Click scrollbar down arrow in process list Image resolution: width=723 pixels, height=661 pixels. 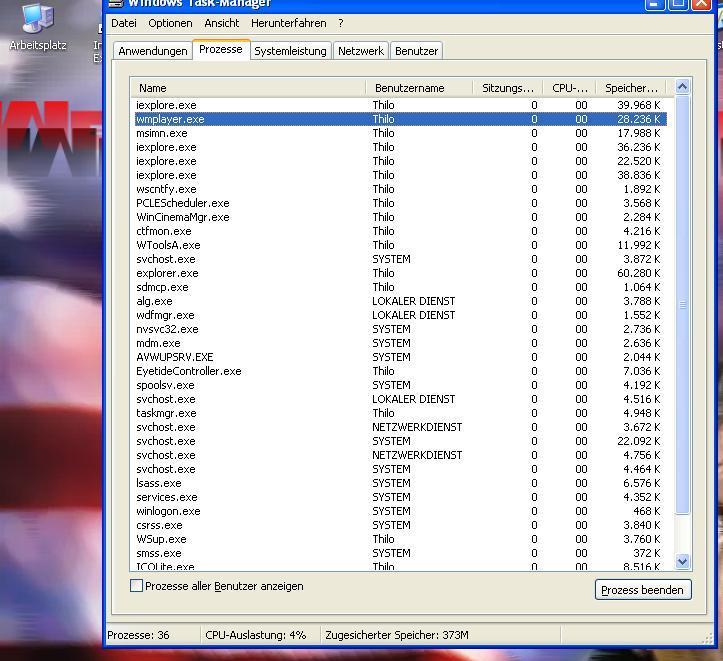pos(682,561)
